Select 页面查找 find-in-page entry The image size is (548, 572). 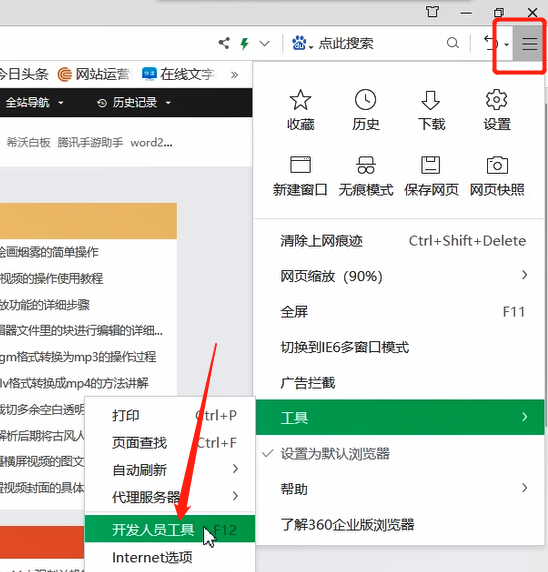pos(170,442)
